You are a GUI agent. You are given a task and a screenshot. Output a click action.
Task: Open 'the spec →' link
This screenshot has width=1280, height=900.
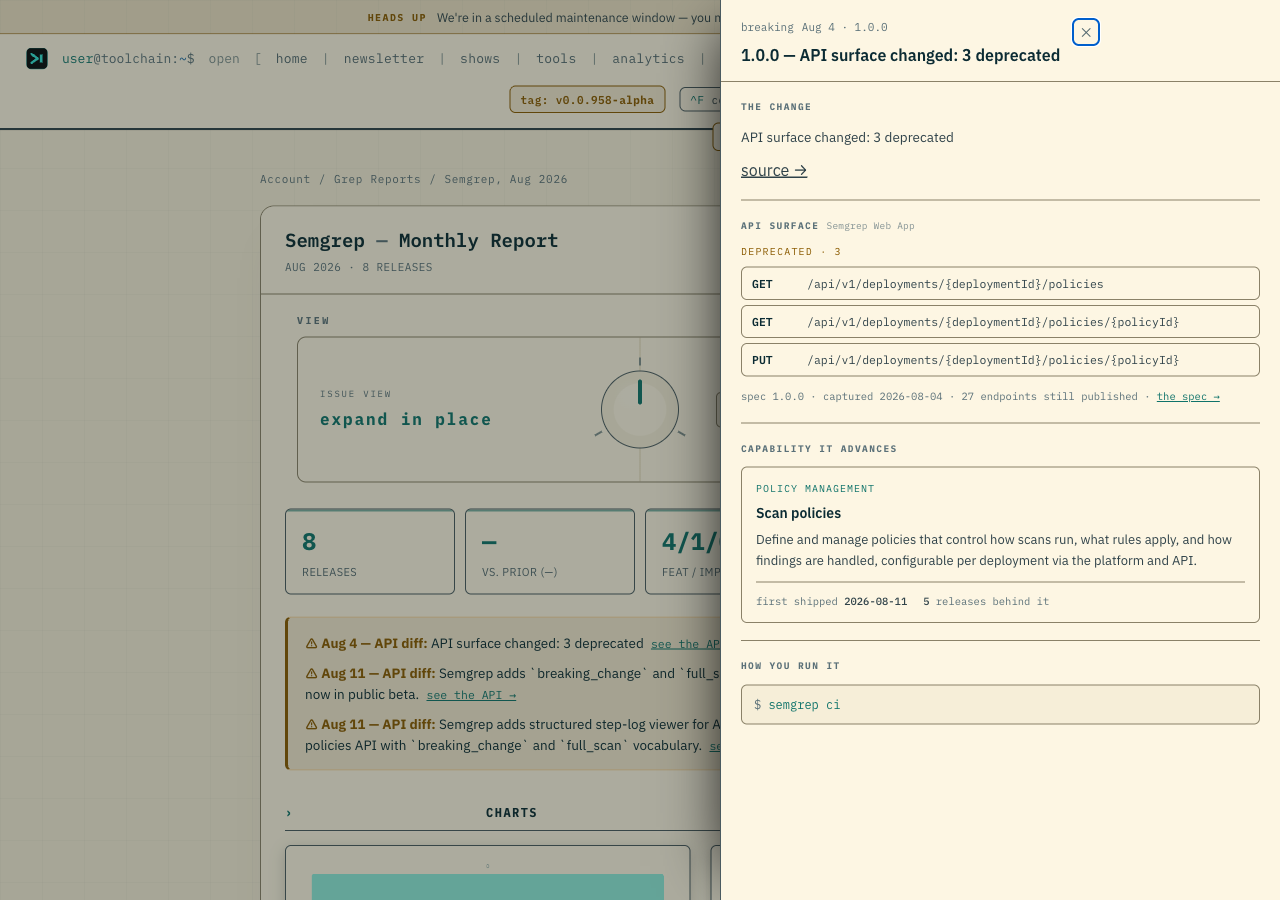(x=1188, y=396)
